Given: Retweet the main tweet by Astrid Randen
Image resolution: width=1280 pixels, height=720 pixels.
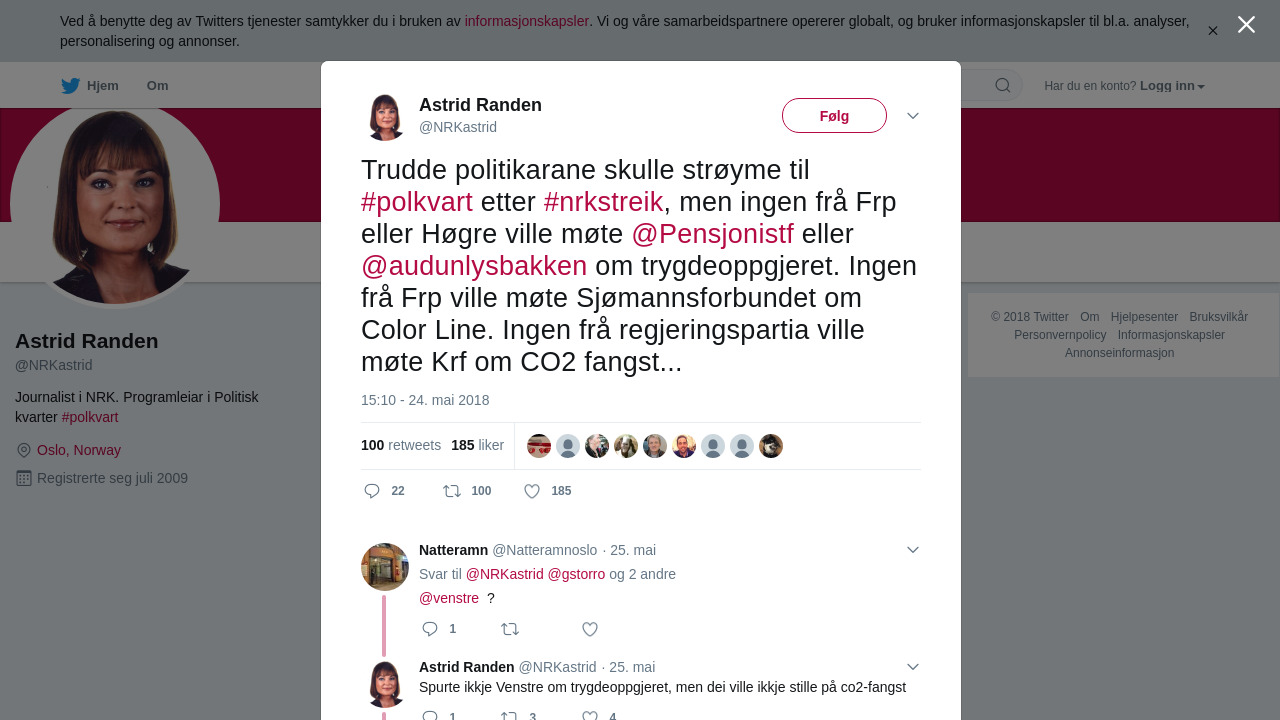Looking at the screenshot, I should pos(452,491).
